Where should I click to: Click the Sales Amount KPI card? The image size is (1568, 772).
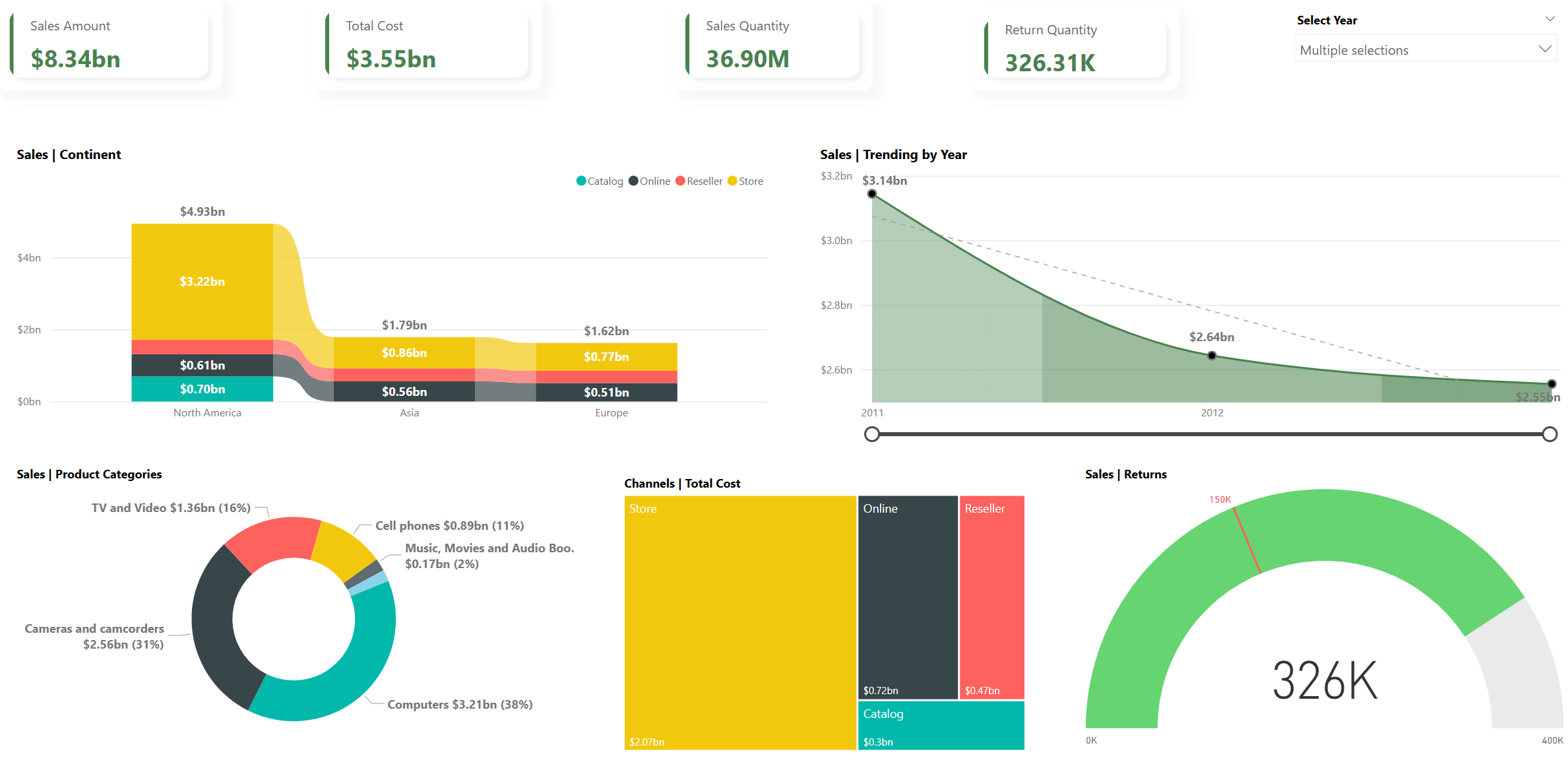(109, 43)
